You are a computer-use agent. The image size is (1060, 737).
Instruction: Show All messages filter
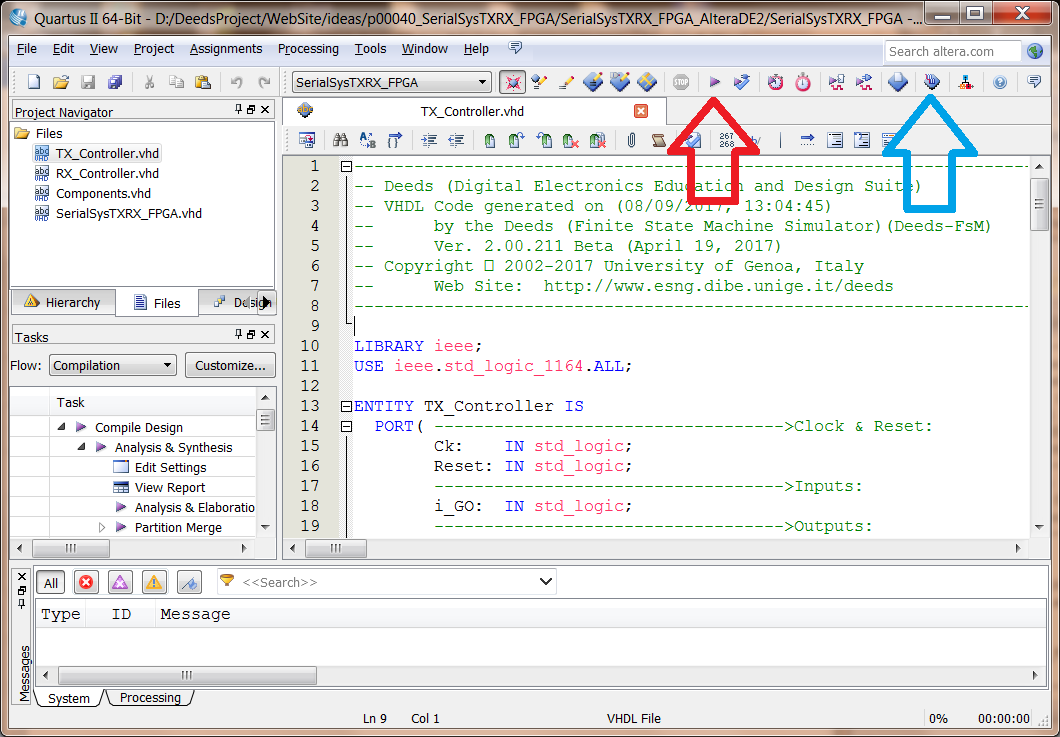pyautogui.click(x=51, y=583)
